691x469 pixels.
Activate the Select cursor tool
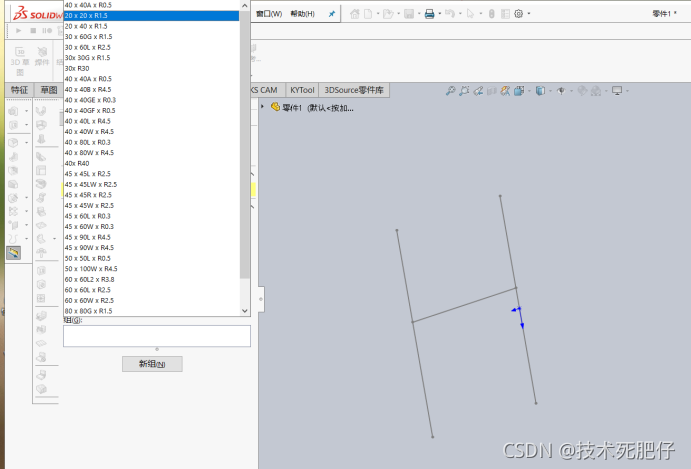coord(470,14)
